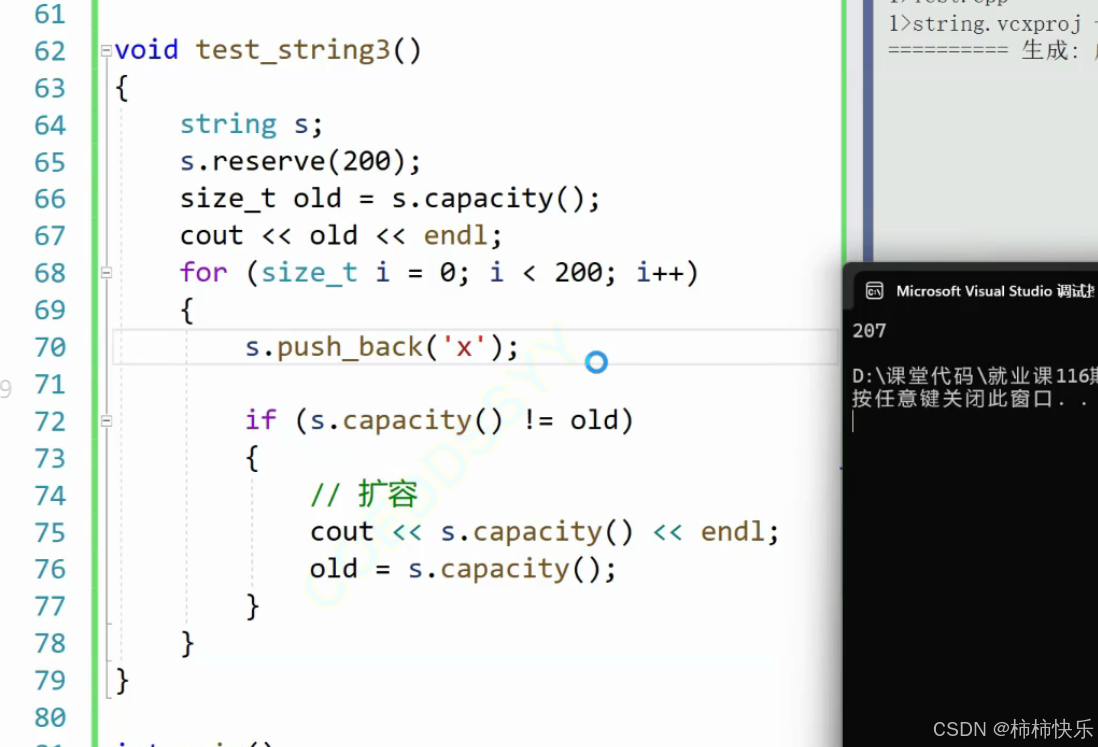The image size is (1098, 747).
Task: Click size_t old = s.capacity(); line
Action: coord(390,199)
